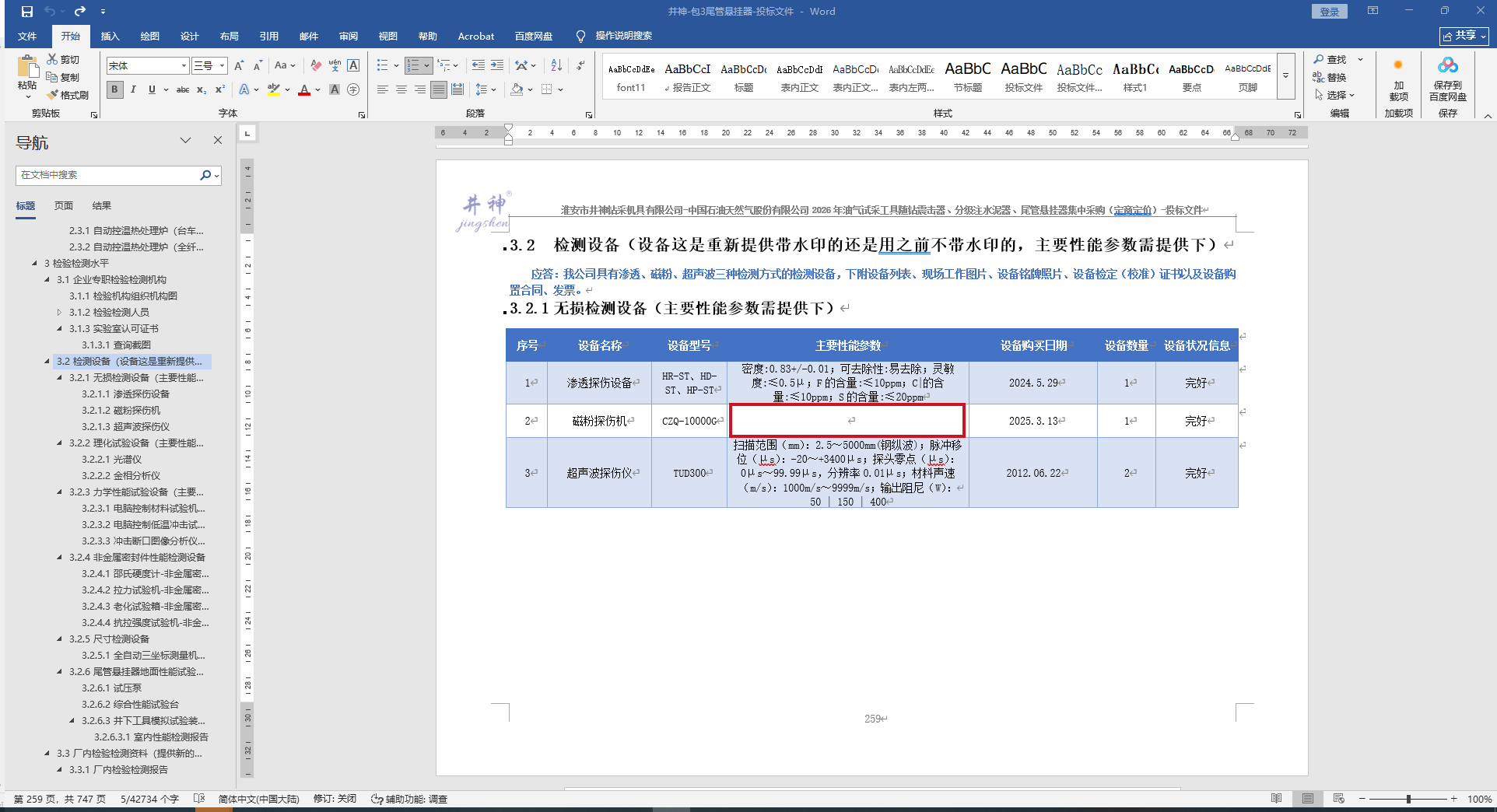Open the 插入 (Insert) ribbon tab

(x=110, y=37)
